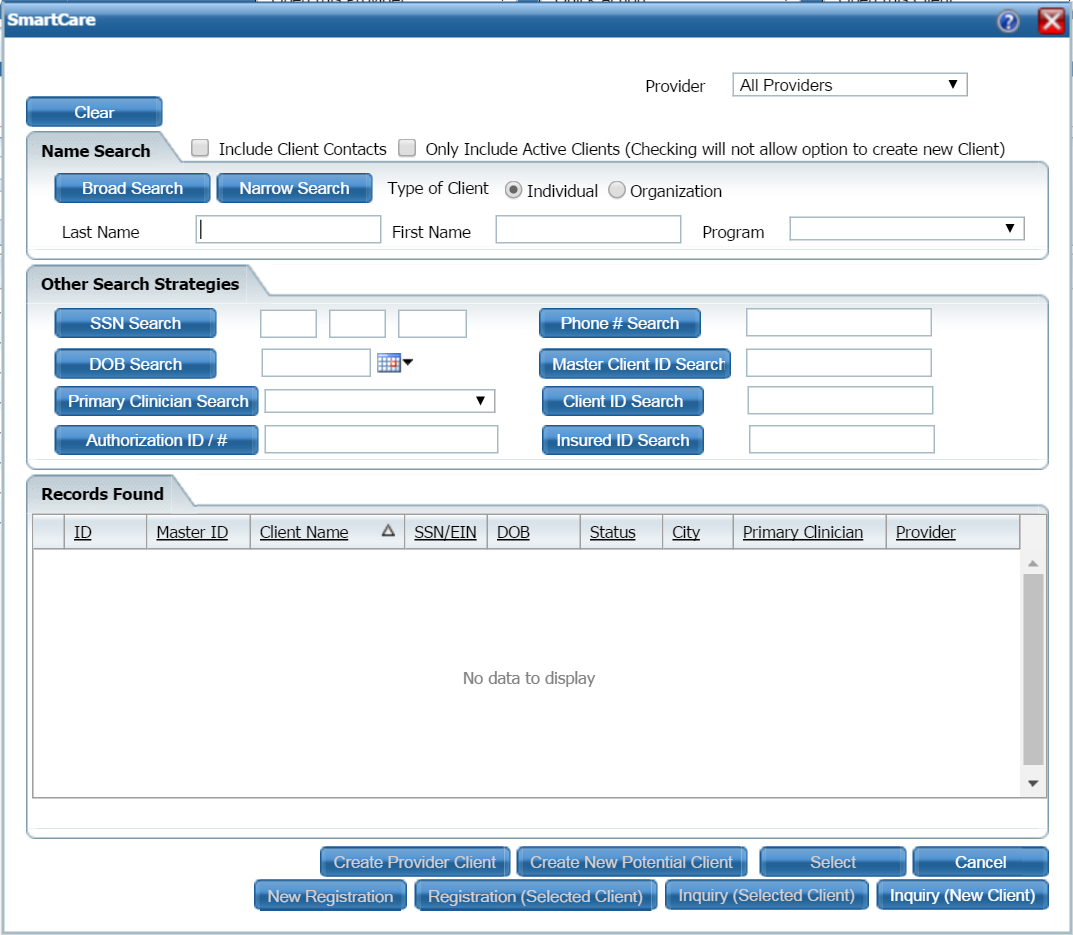Check Only Include Active Clients
This screenshot has height=935, width=1073.
[407, 147]
